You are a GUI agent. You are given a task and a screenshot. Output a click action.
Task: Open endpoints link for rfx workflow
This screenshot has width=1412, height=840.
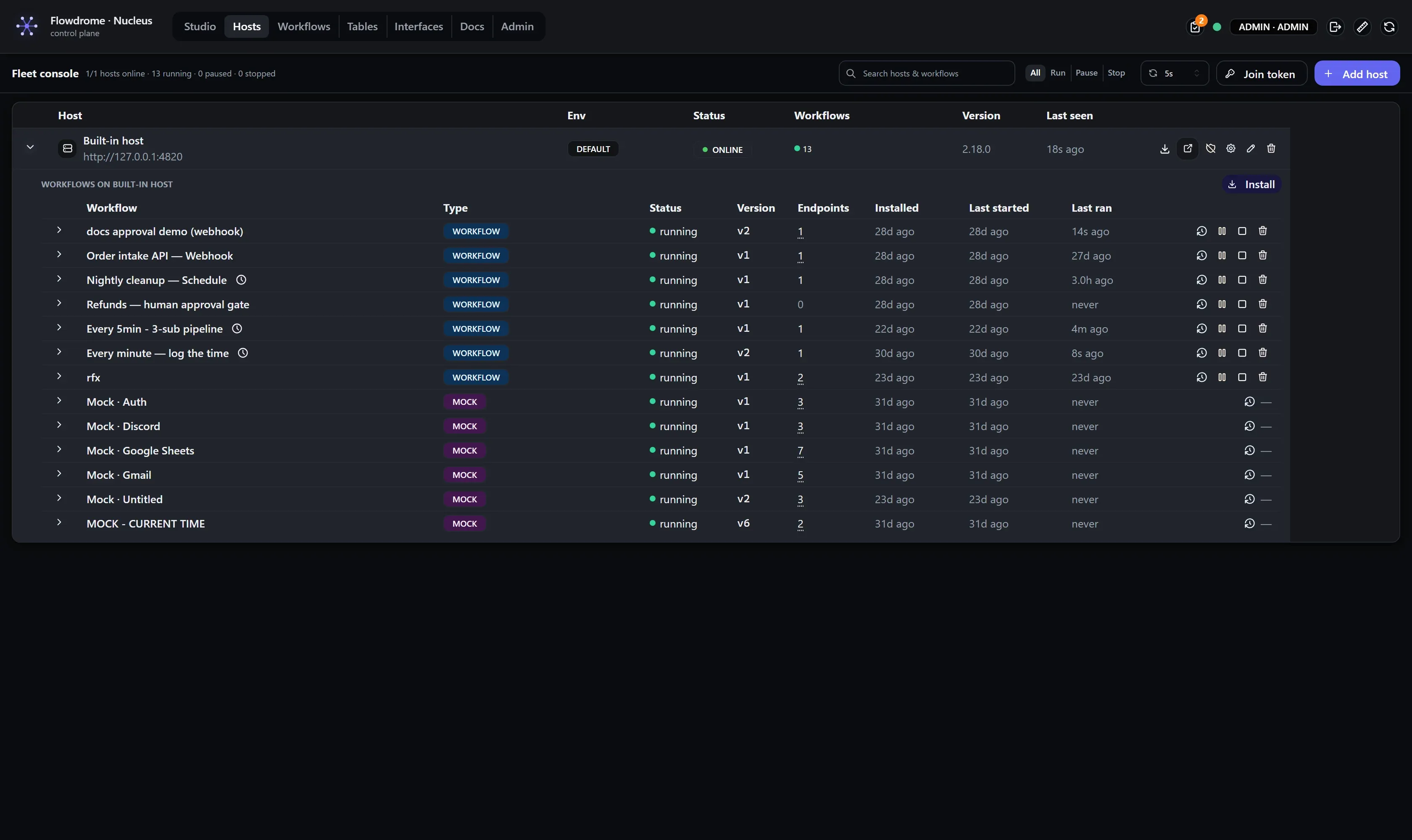(800, 378)
